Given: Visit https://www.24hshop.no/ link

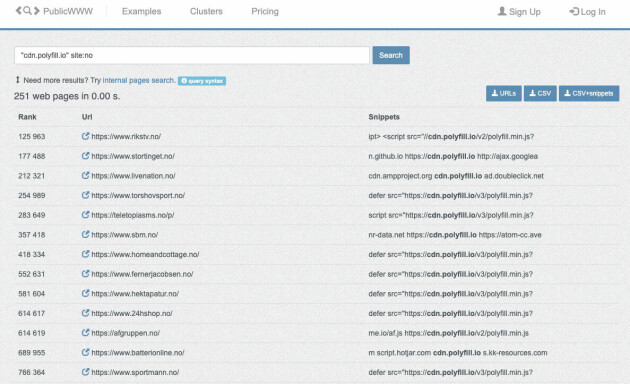Looking at the screenshot, I should [132, 314].
